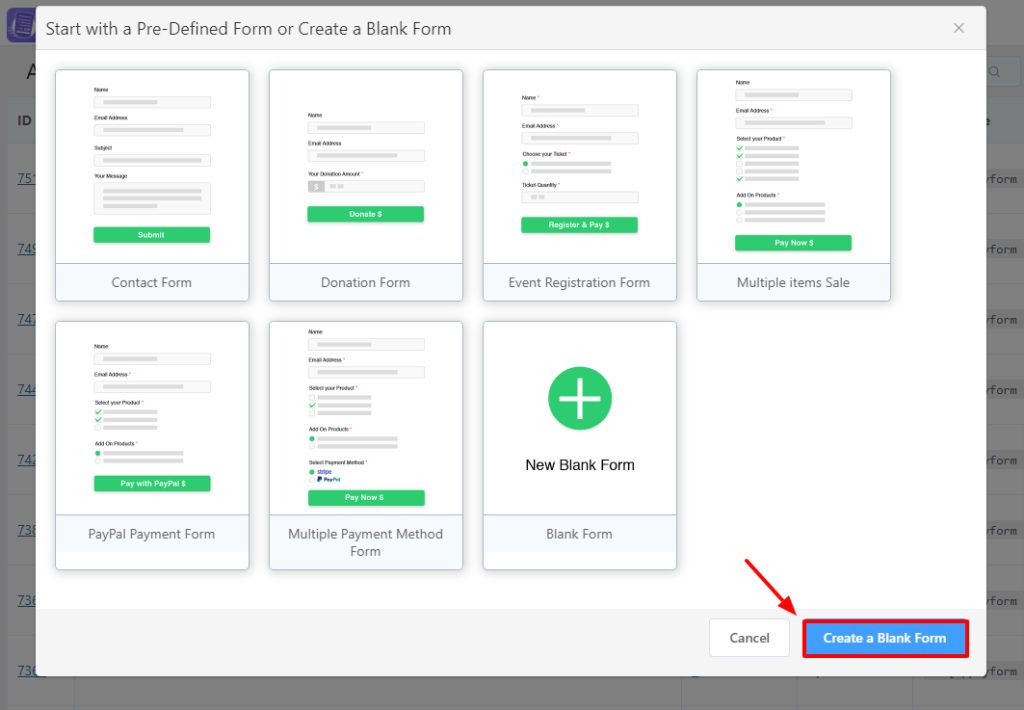
Task: Click the PayPal icon in Multiple Payment Method template
Action: (x=330, y=480)
